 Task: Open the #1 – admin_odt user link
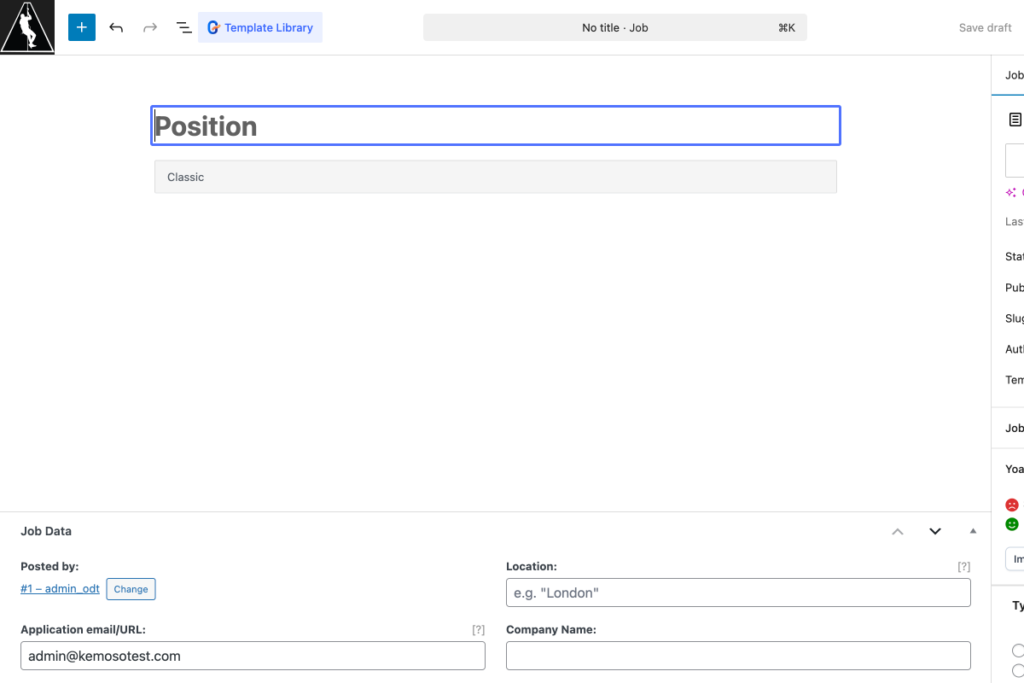coord(60,589)
